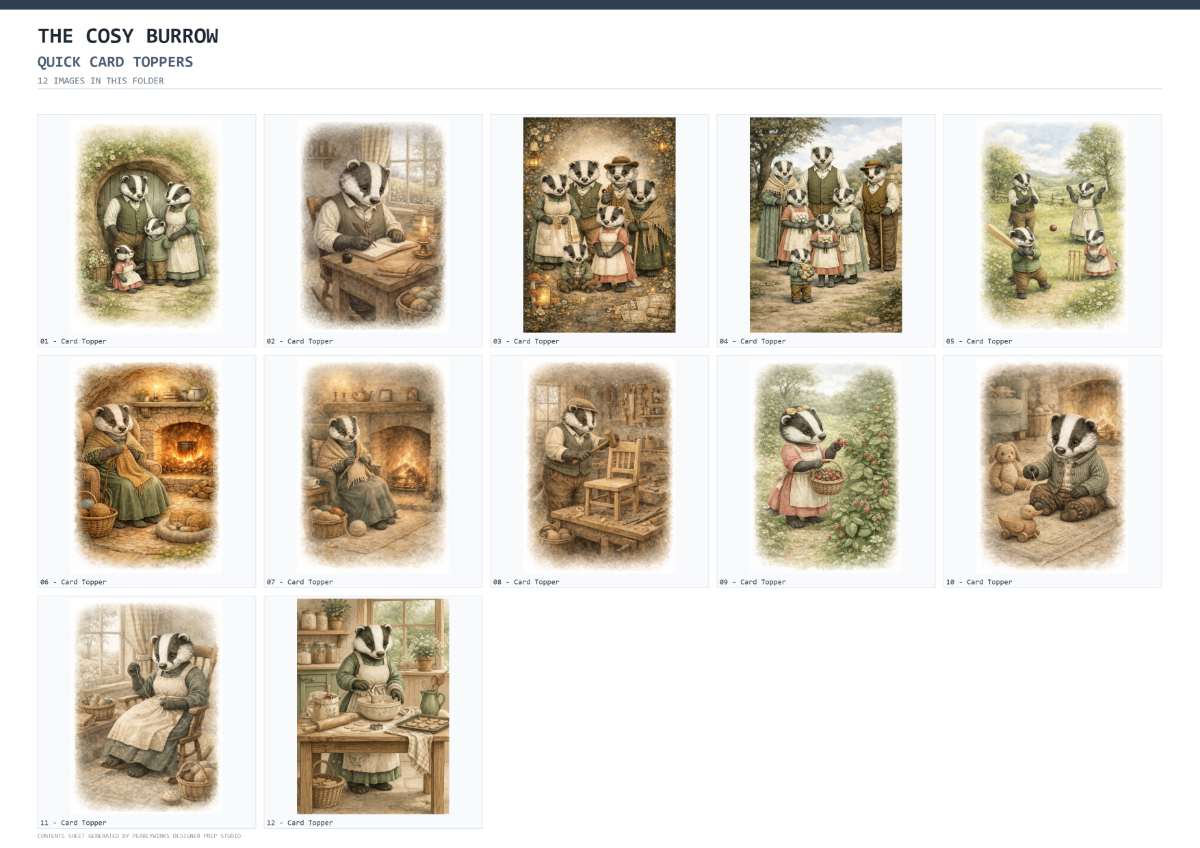Click the '05 - Card Topper' caption
Screen dimensions: 1200x848
pyautogui.click(x=979, y=341)
